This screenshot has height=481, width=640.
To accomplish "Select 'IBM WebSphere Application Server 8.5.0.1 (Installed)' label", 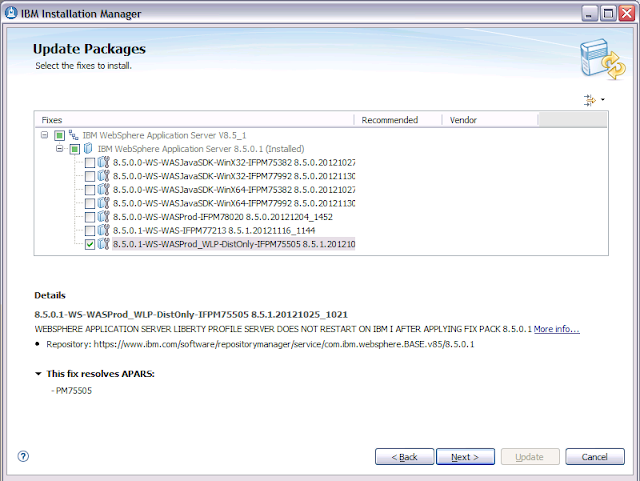I will (201, 149).
